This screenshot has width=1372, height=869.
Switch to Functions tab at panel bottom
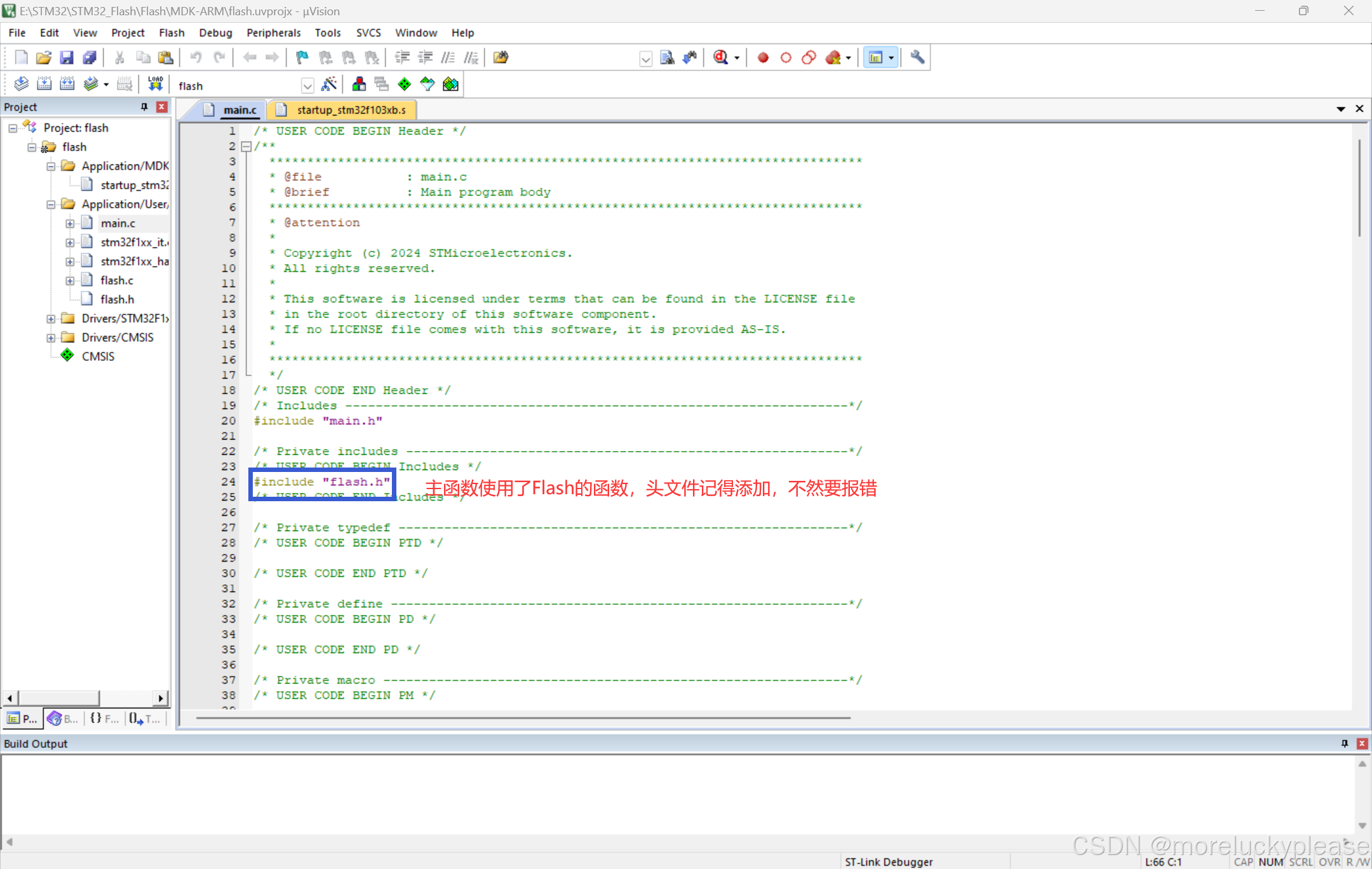coord(104,718)
